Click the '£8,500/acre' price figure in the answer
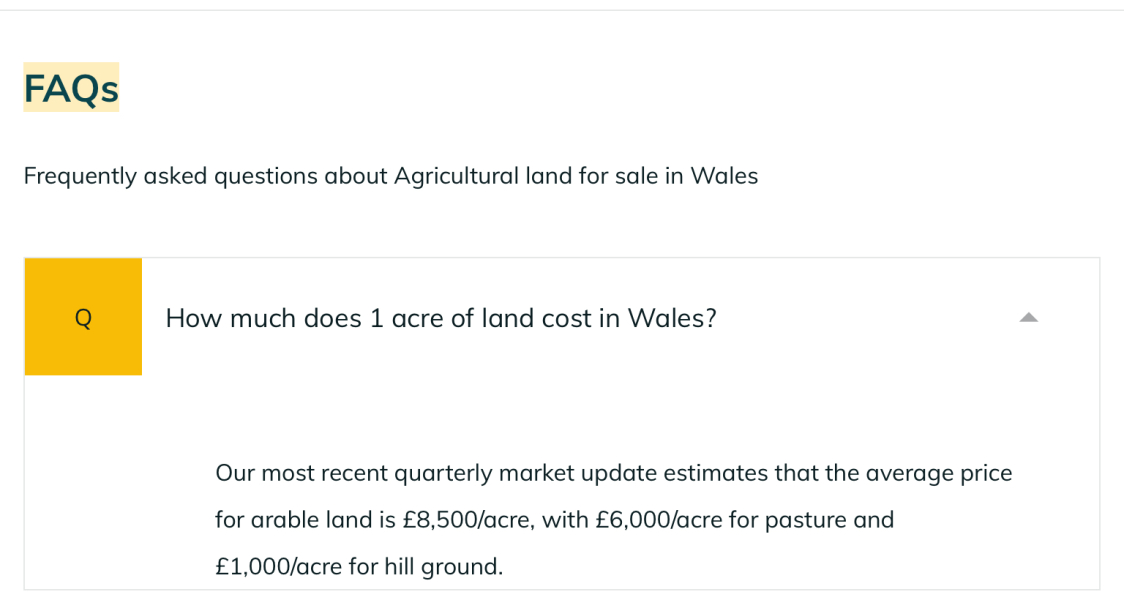Screen dimensions: 1124x600 (460, 519)
